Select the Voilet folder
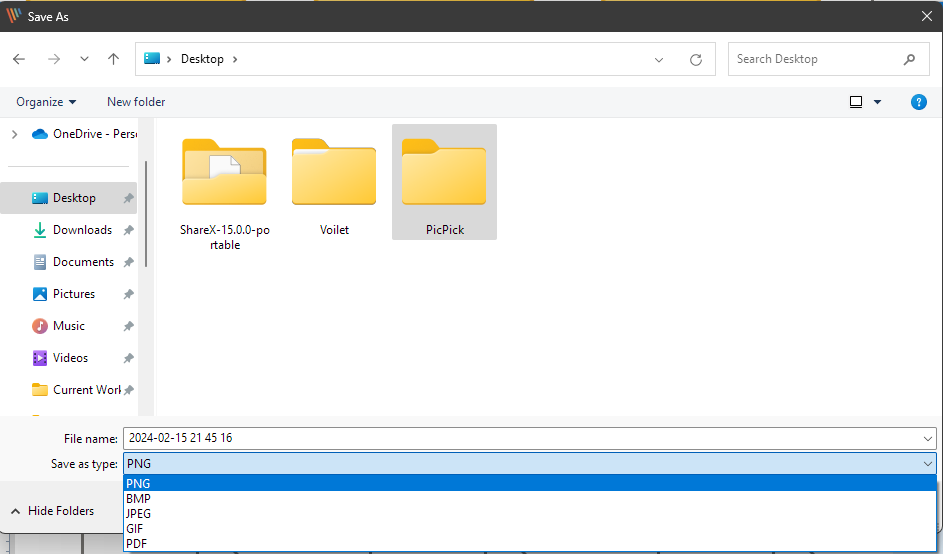Viewport: 943px width, 554px height. pos(334,185)
